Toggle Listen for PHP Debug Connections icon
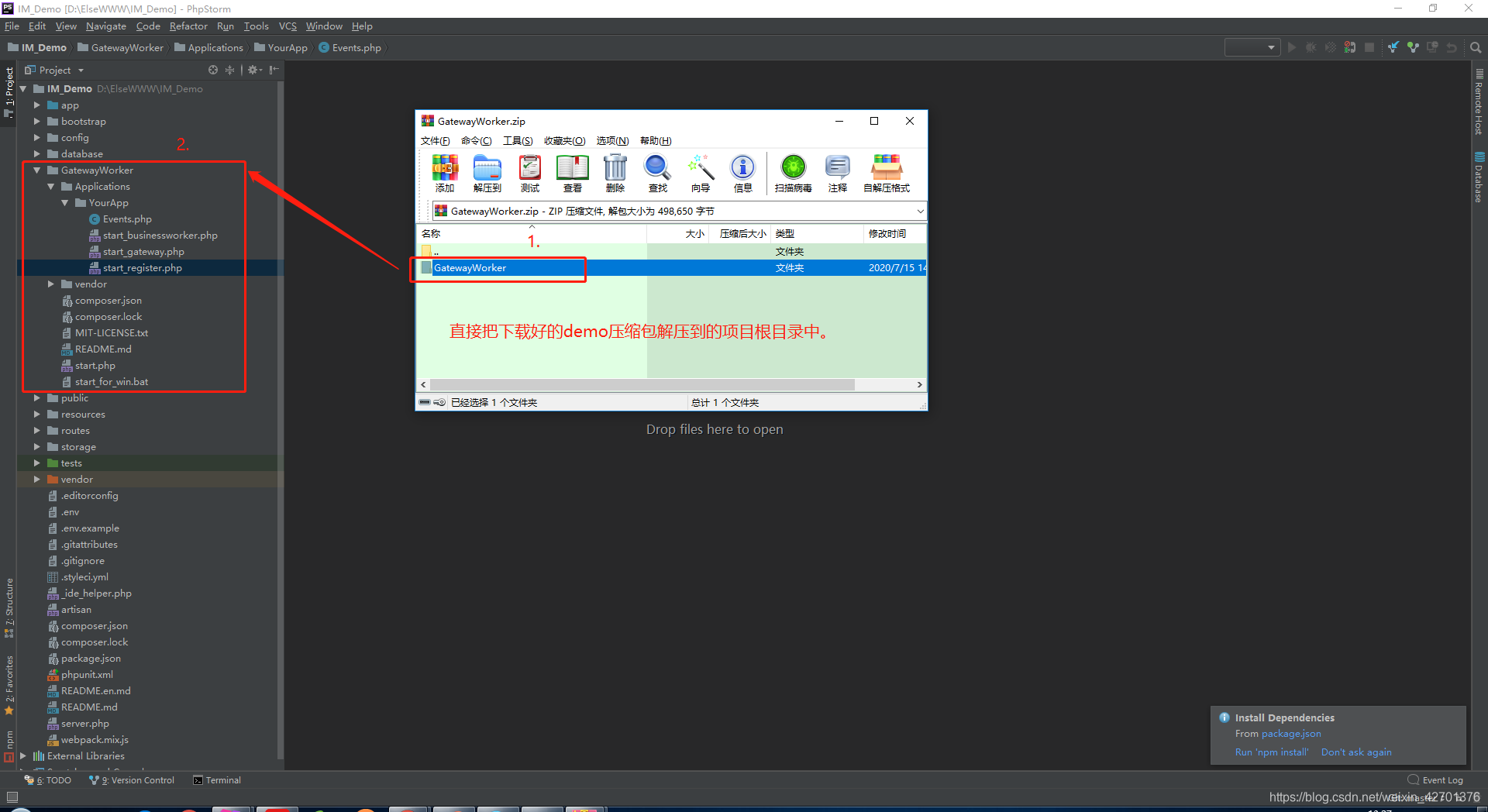This screenshot has width=1488, height=812. pyautogui.click(x=1350, y=47)
